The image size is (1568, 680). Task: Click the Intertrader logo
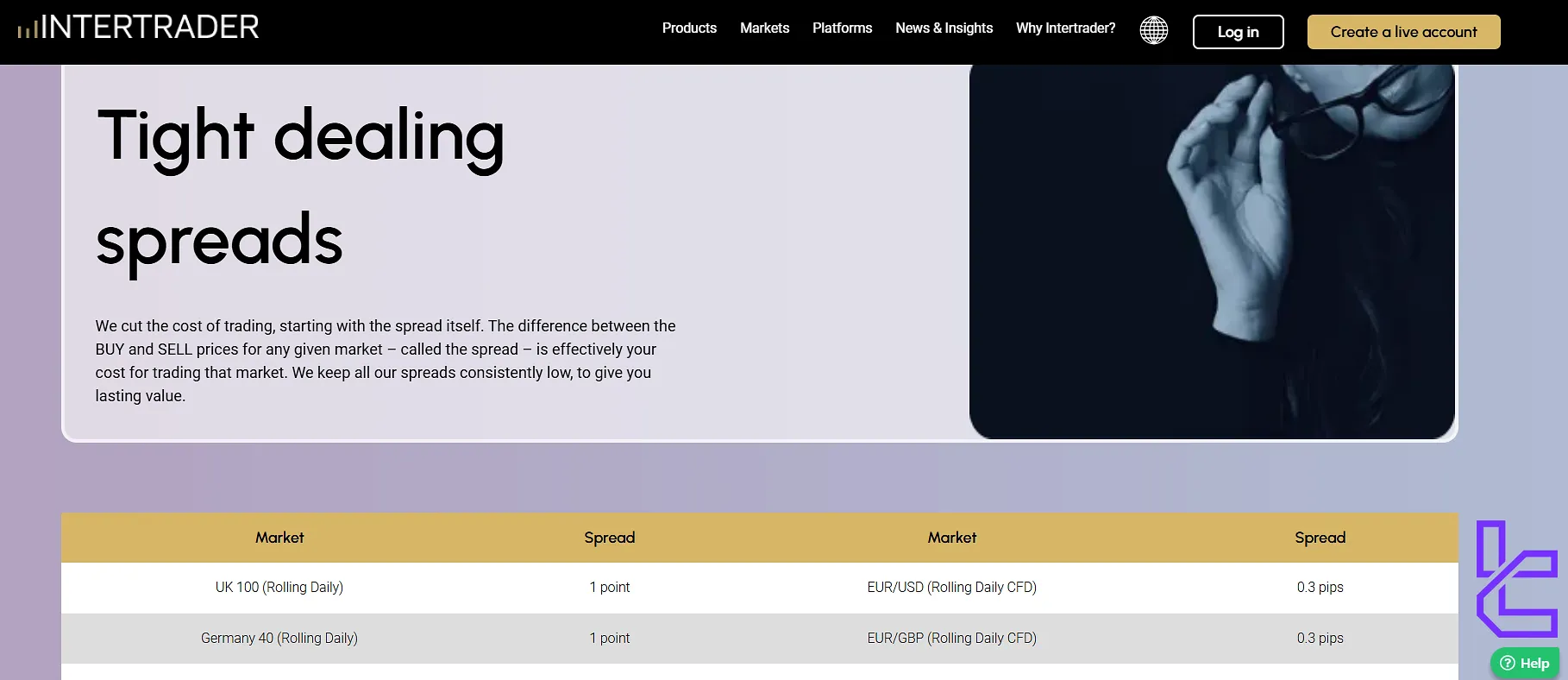coord(138,28)
